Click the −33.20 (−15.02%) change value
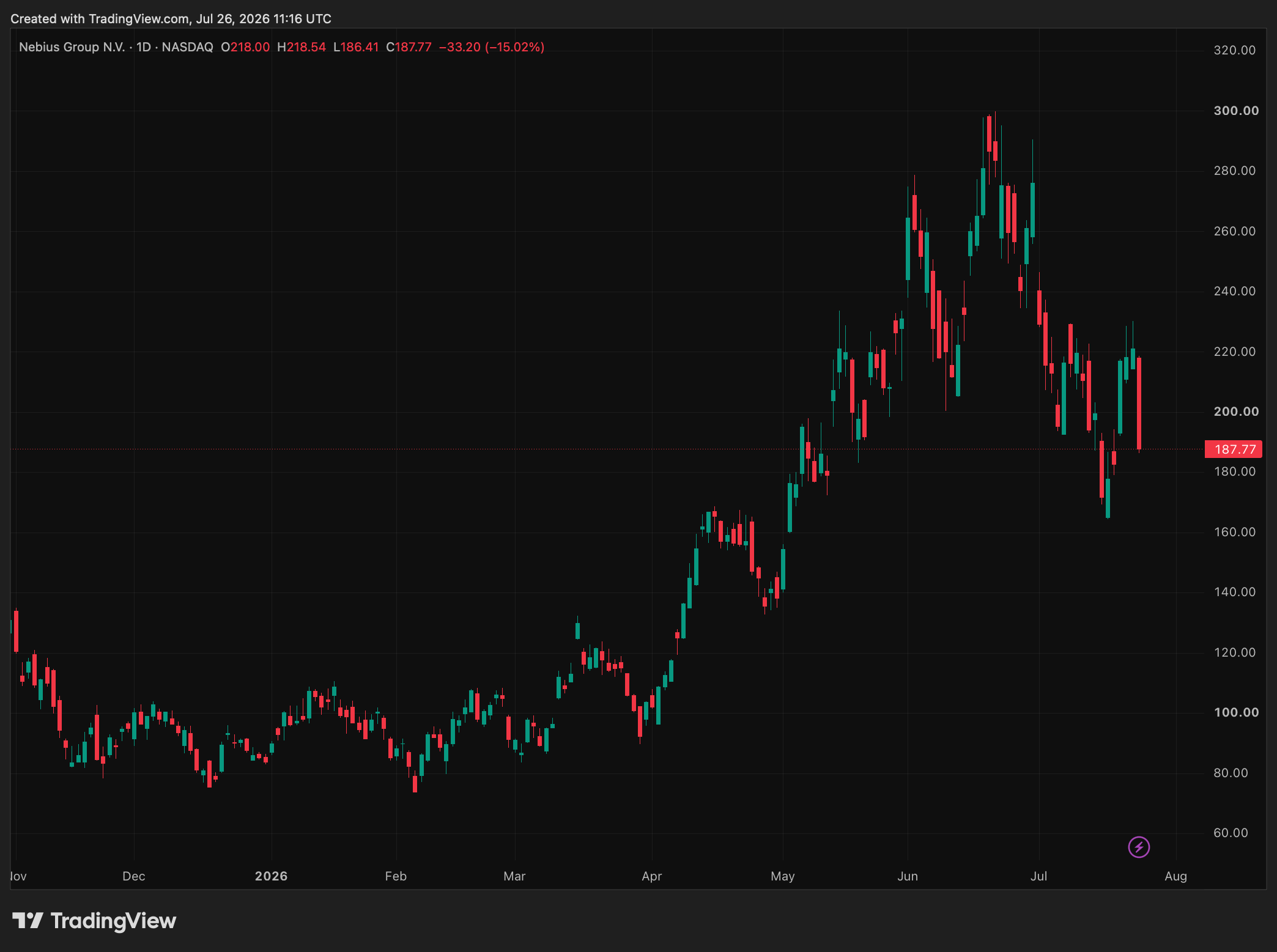1277x952 pixels. [492, 47]
